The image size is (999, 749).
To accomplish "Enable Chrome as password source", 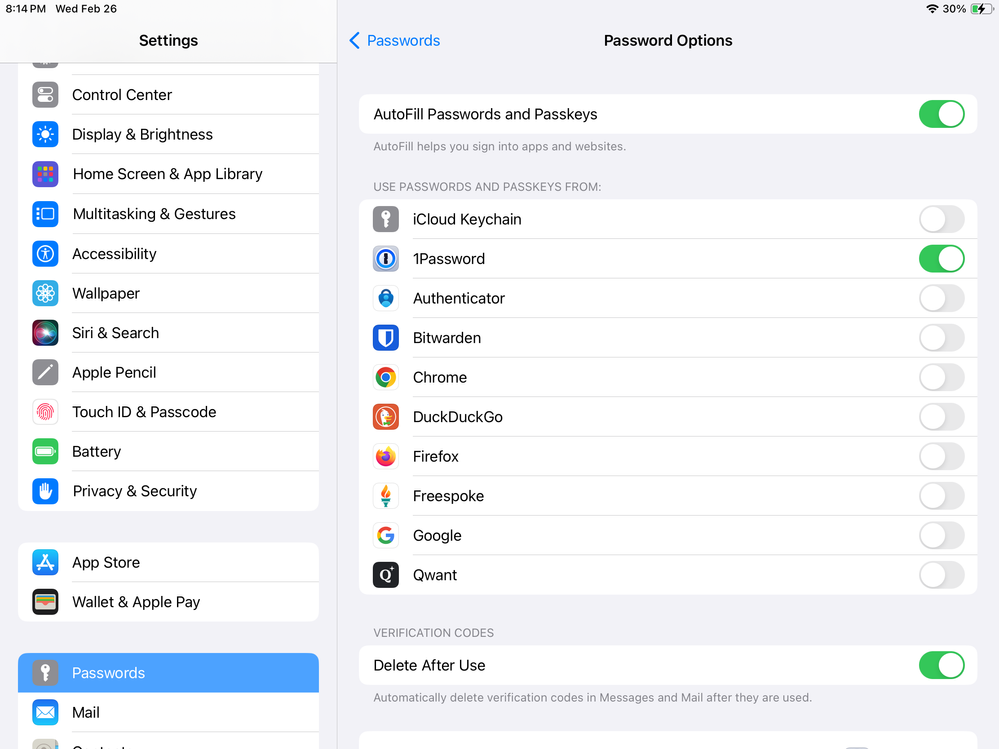I will click(941, 377).
